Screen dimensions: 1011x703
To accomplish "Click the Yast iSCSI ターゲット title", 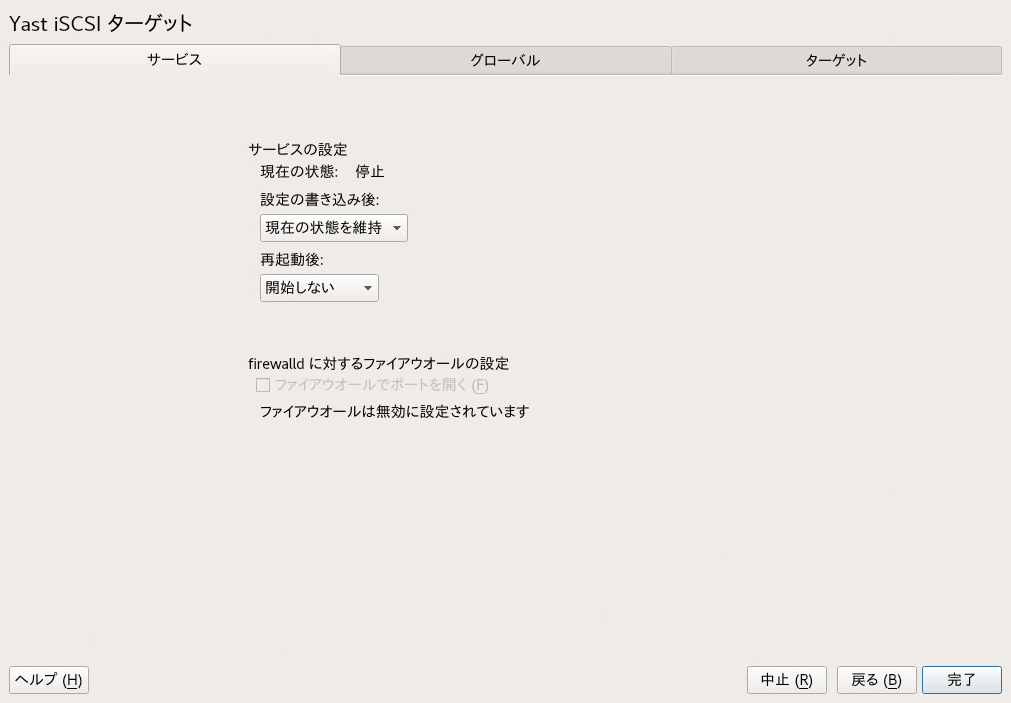I will pyautogui.click(x=101, y=24).
